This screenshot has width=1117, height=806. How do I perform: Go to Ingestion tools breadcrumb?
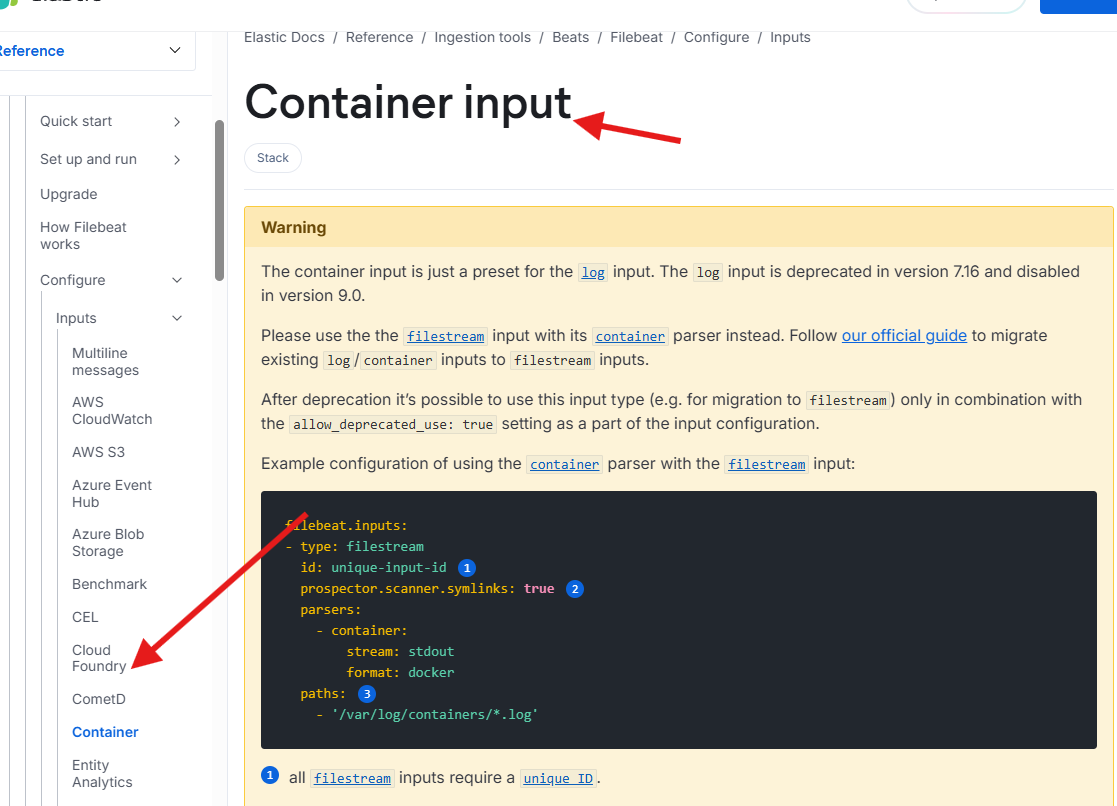click(482, 37)
